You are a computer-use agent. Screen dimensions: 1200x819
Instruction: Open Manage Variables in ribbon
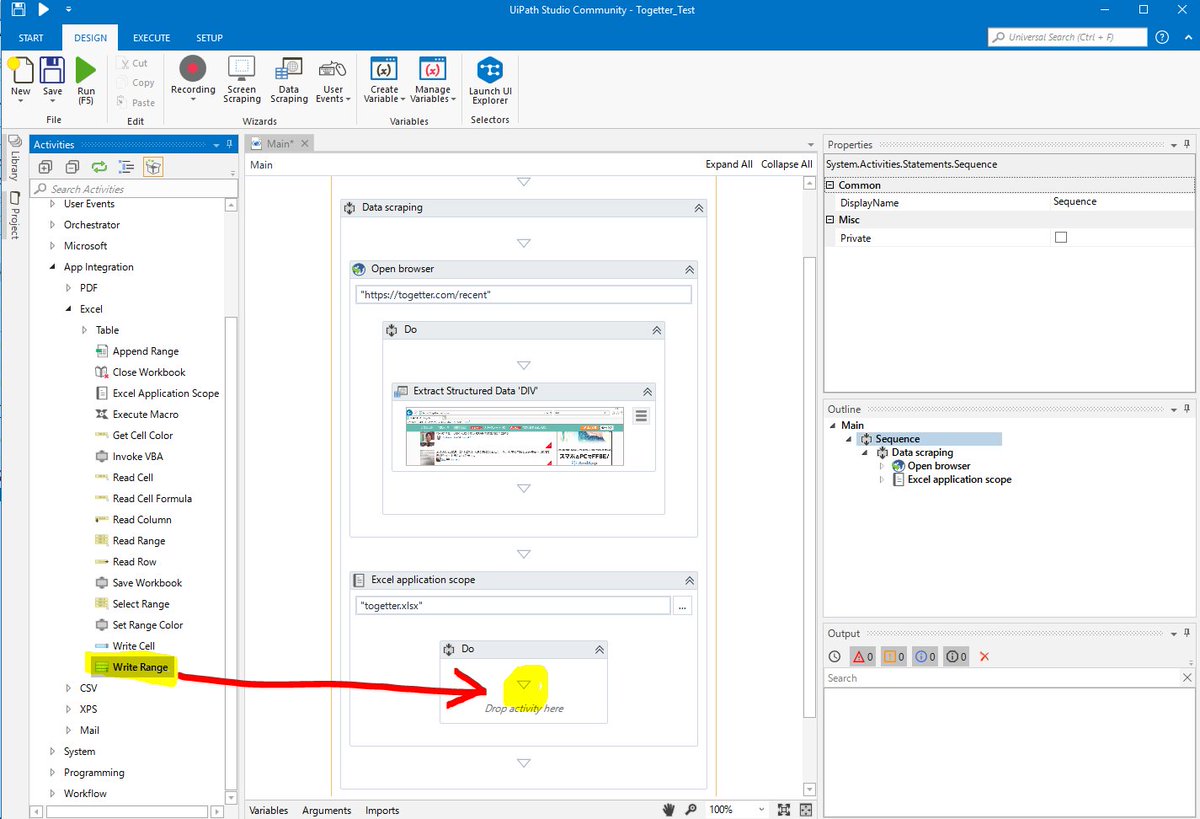tap(433, 68)
